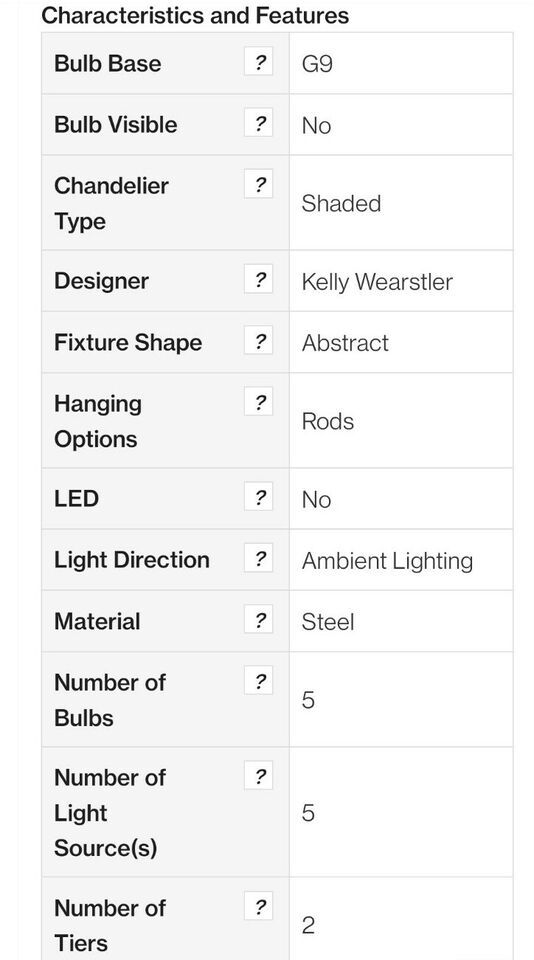Show help for Number of Tiers
Screen dimensions: 534x960
(258, 906)
